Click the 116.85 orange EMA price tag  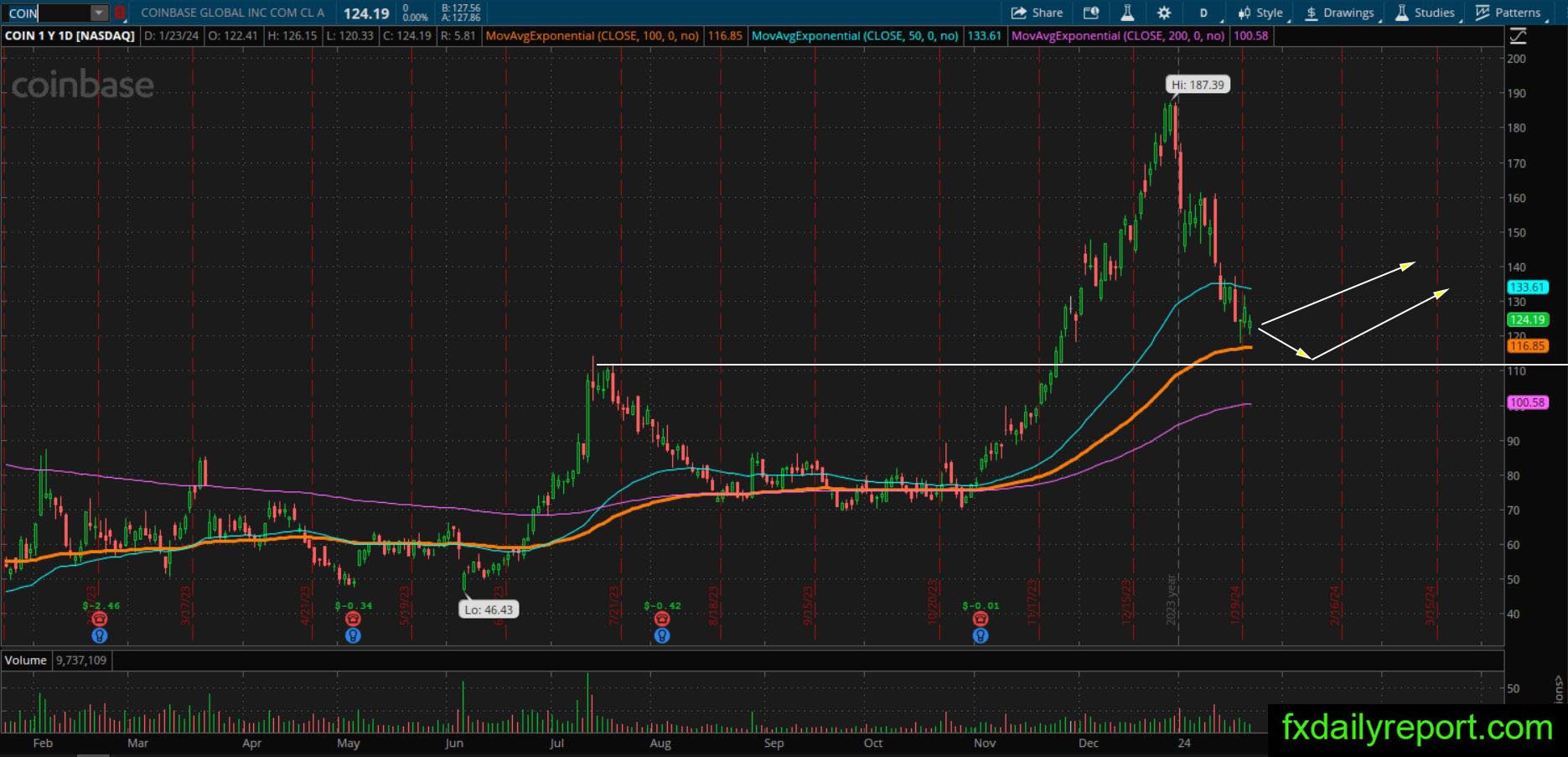click(x=1526, y=345)
